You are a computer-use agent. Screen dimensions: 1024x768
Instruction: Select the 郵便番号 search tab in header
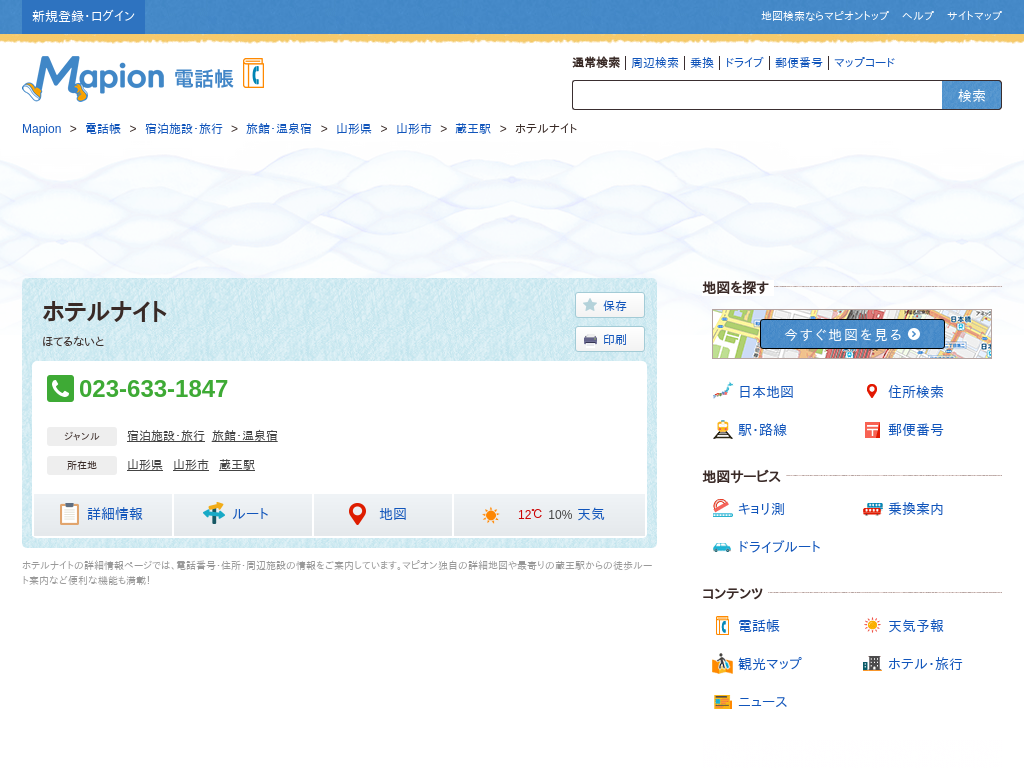point(799,63)
